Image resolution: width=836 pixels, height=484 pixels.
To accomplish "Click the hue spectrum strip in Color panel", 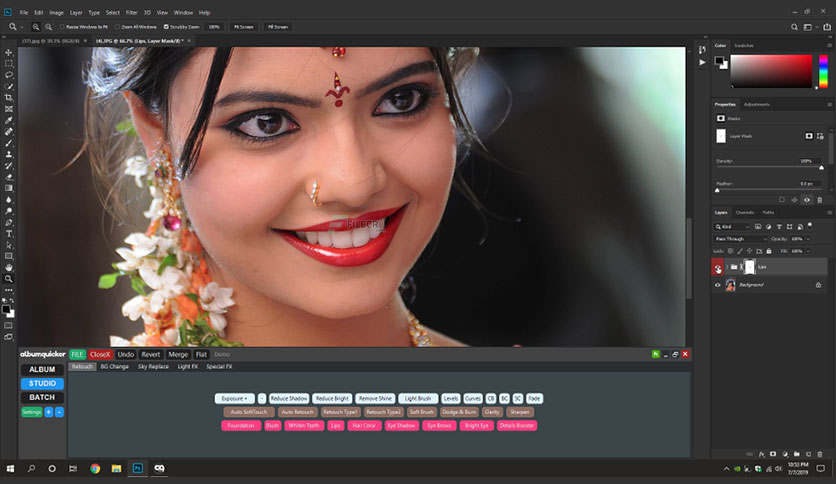I will point(823,71).
